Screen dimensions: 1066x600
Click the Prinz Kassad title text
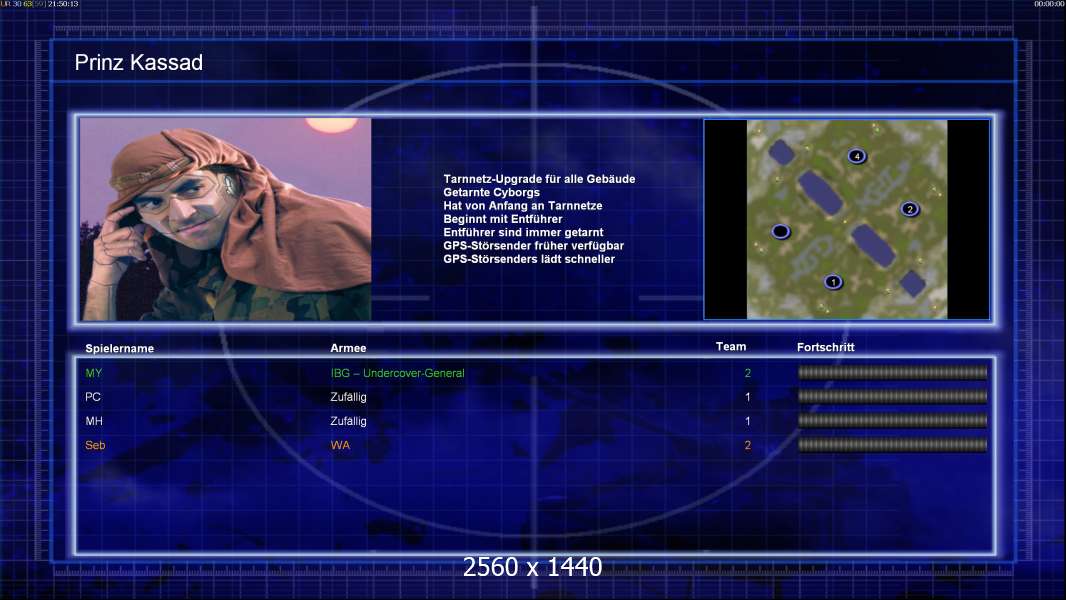click(x=139, y=63)
